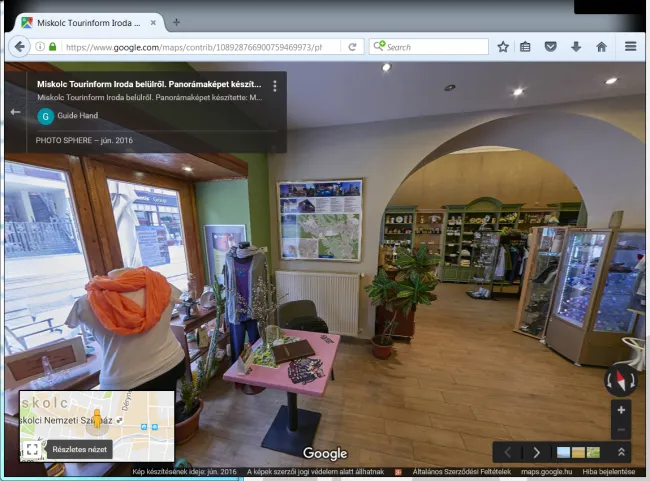The image size is (650, 481).
Task: Zoom in with the plus button
Action: click(621, 410)
